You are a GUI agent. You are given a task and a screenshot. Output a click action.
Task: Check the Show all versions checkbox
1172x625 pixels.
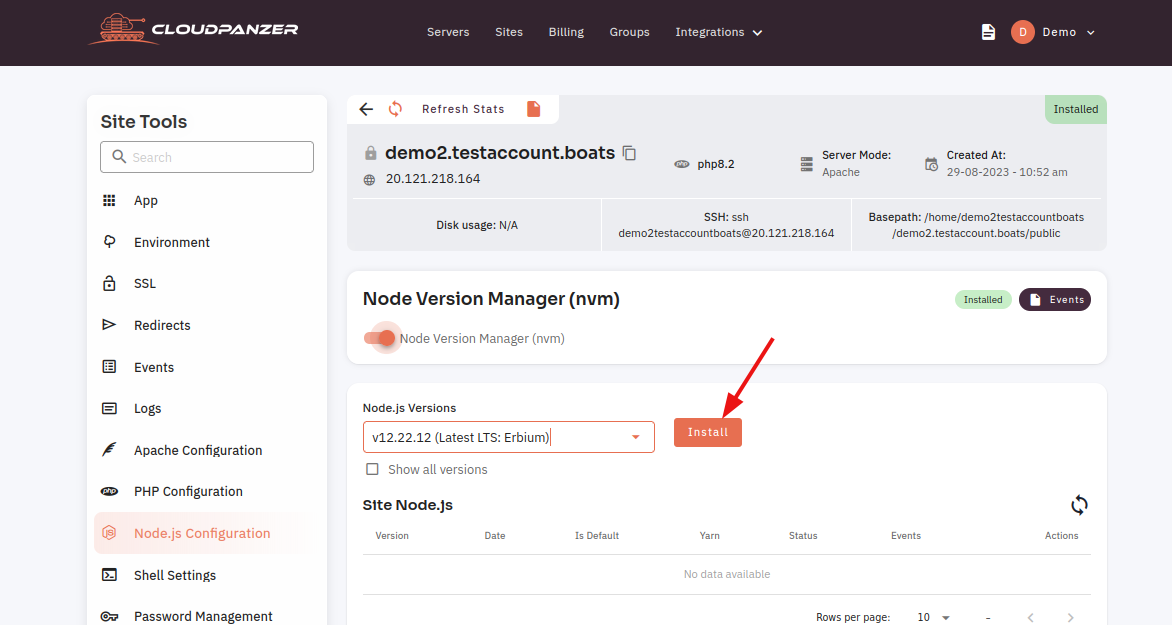(x=372, y=469)
